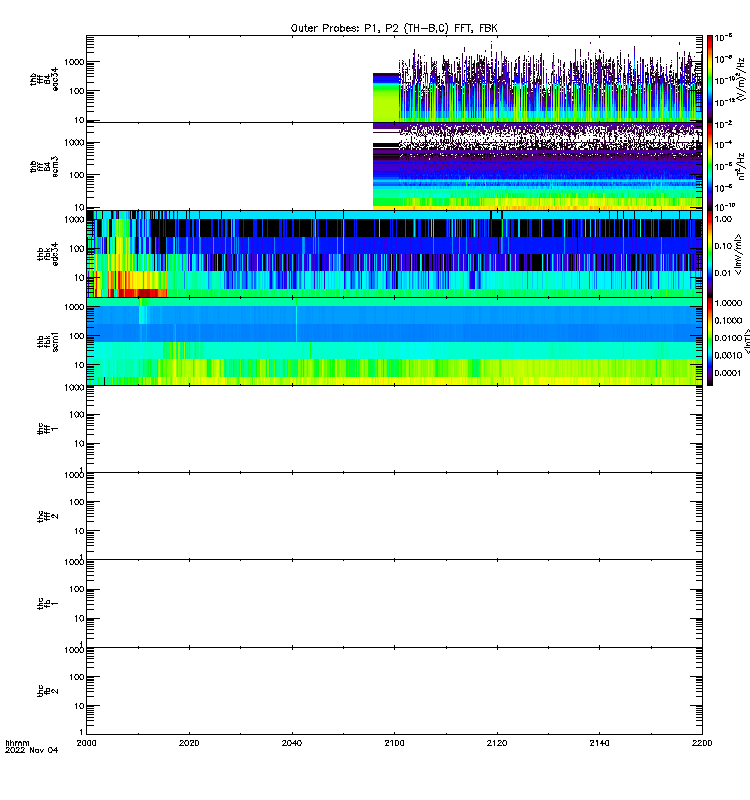Image resolution: width=750 pixels, height=800 pixels.
Task: Click the empty thc fb 2 plot panel
Action: click(x=394, y=691)
